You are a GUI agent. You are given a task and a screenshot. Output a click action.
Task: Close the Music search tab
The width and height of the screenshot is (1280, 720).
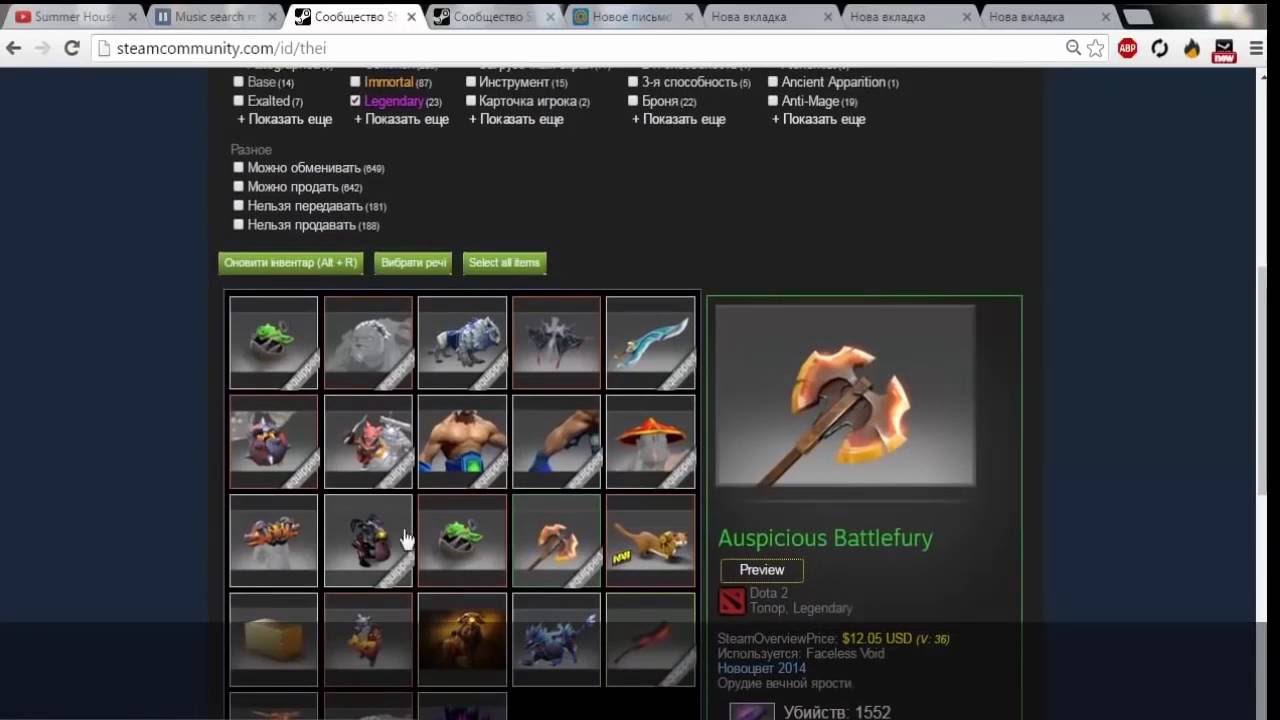[272, 17]
